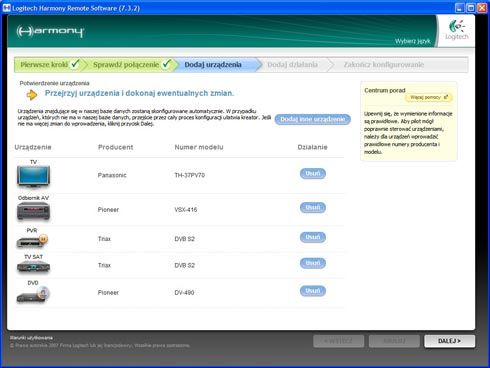Image resolution: width=490 pixels, height=368 pixels.
Task: Click the Potwierdzenie urządzenia label
Action: click(54, 83)
